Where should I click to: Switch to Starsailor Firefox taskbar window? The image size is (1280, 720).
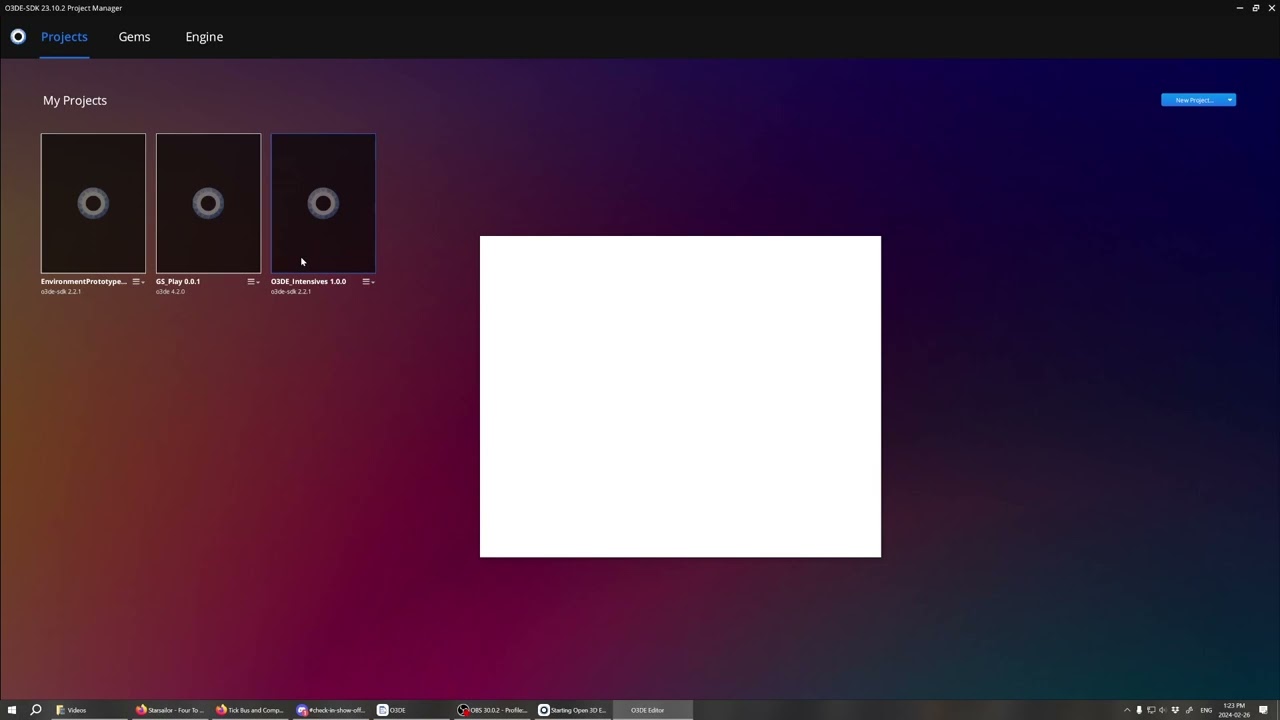[170, 710]
